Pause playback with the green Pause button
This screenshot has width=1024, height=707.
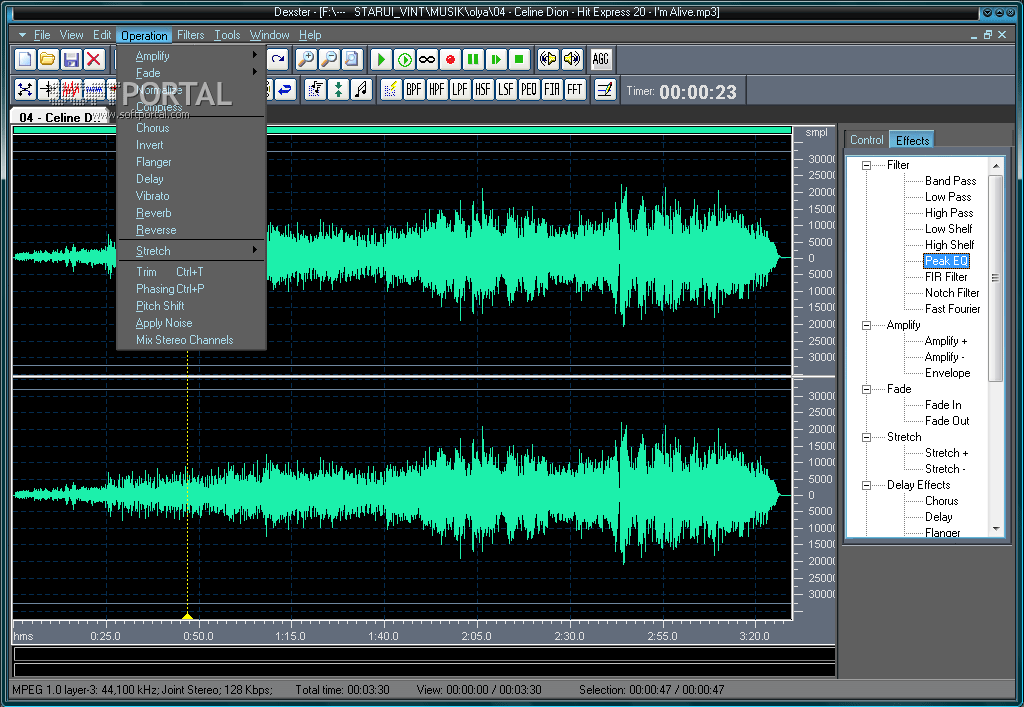coord(473,59)
